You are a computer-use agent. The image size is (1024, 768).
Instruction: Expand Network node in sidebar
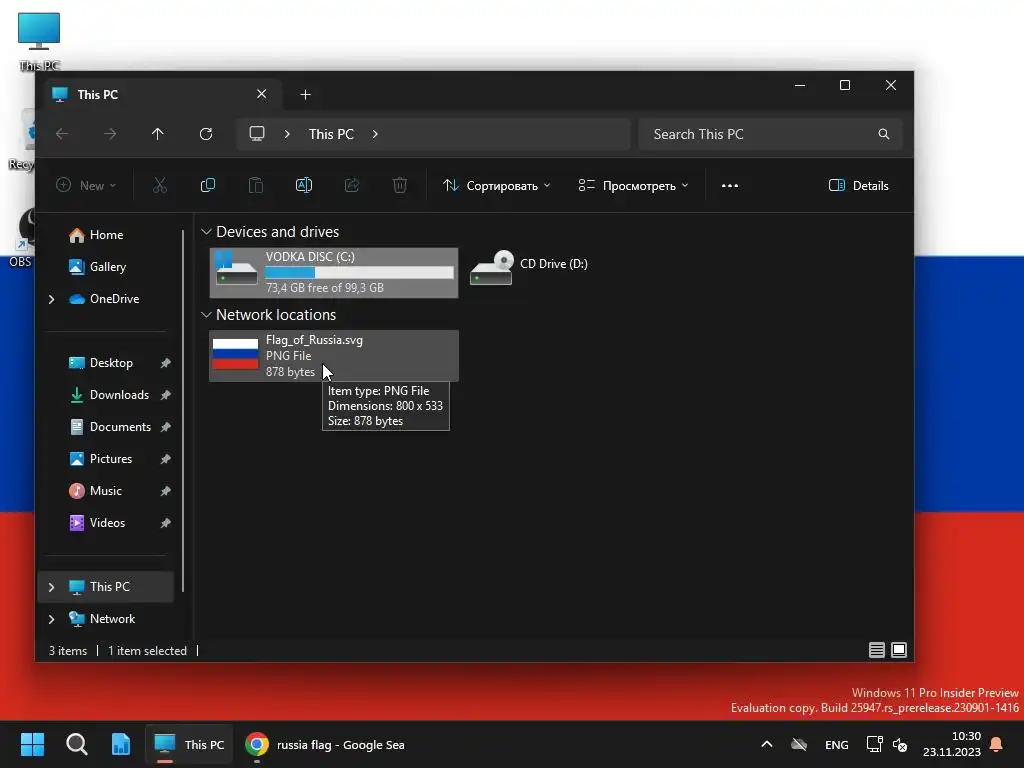pos(52,619)
